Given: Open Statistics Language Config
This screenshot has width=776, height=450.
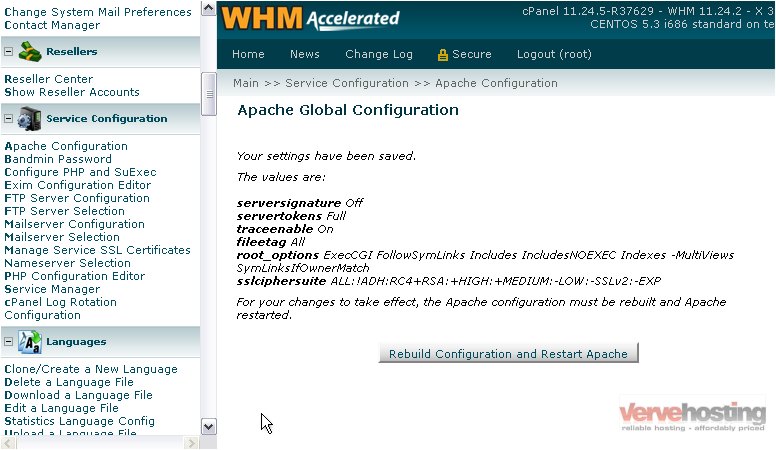Looking at the screenshot, I should pyautogui.click(x=79, y=421).
